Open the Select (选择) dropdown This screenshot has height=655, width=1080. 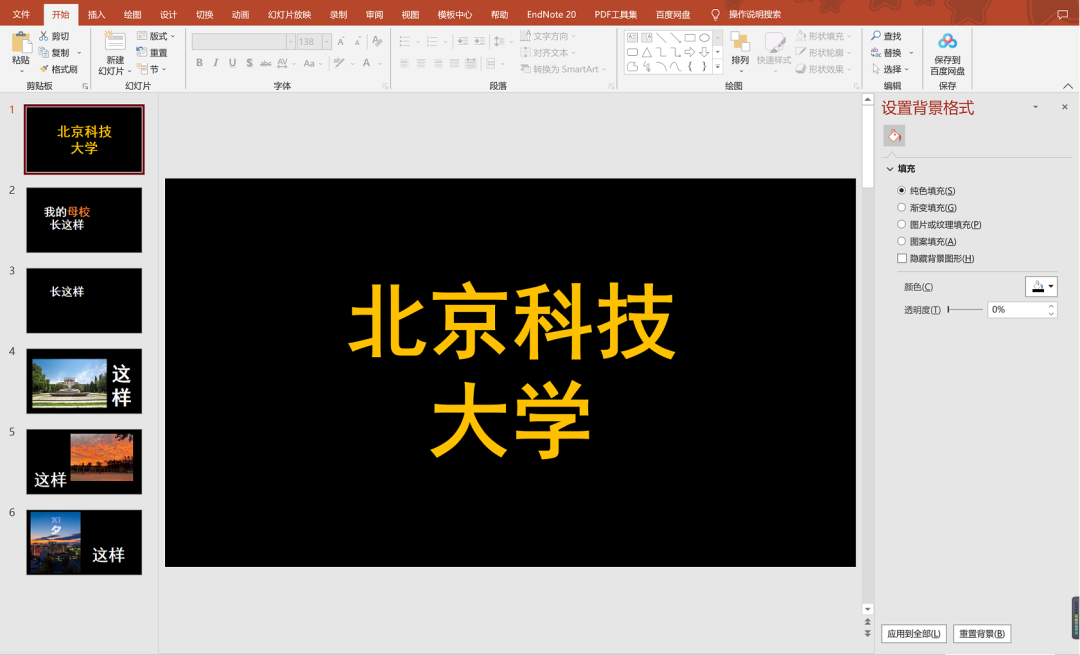pos(890,69)
